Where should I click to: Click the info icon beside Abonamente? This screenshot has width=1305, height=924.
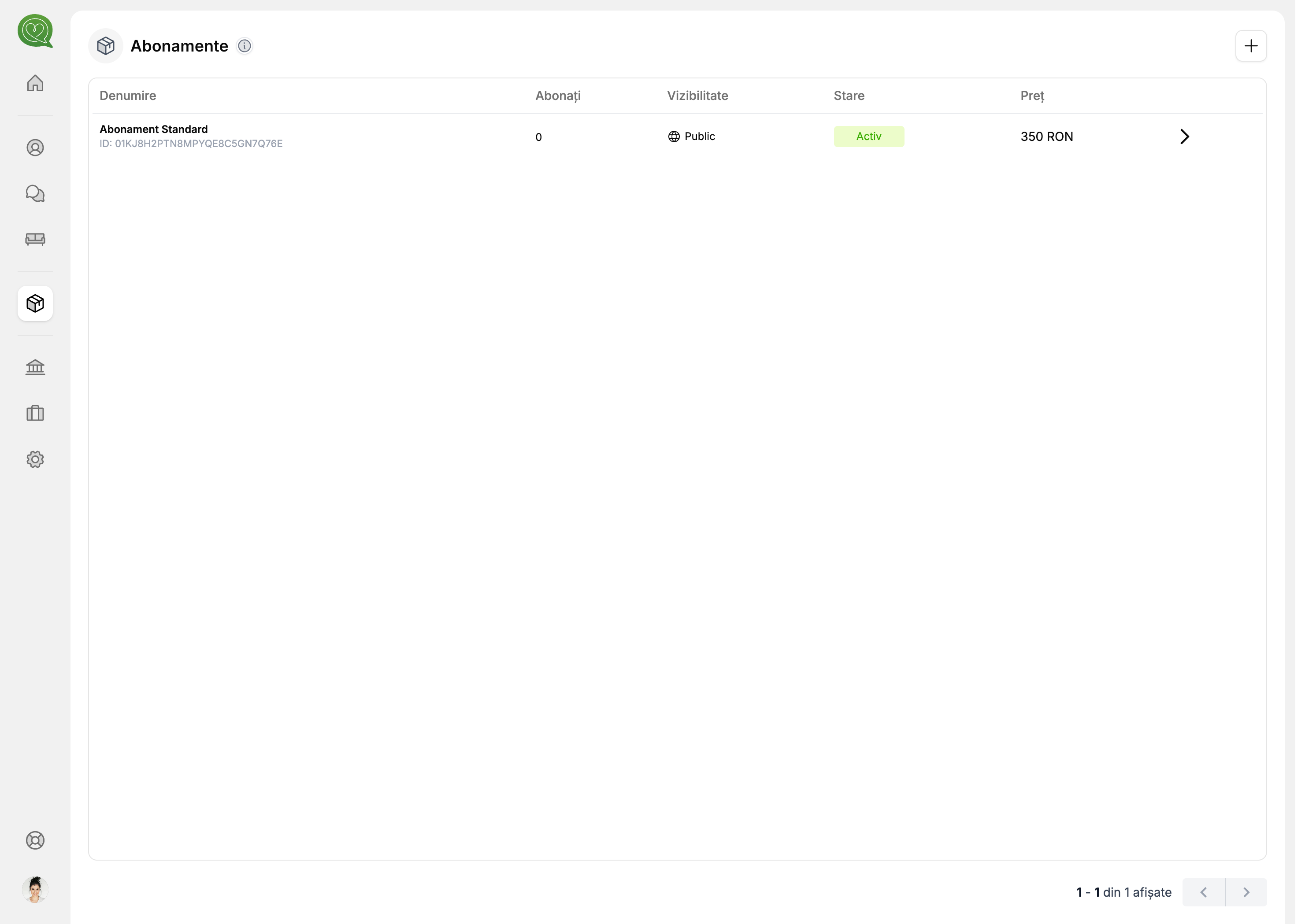click(x=245, y=46)
